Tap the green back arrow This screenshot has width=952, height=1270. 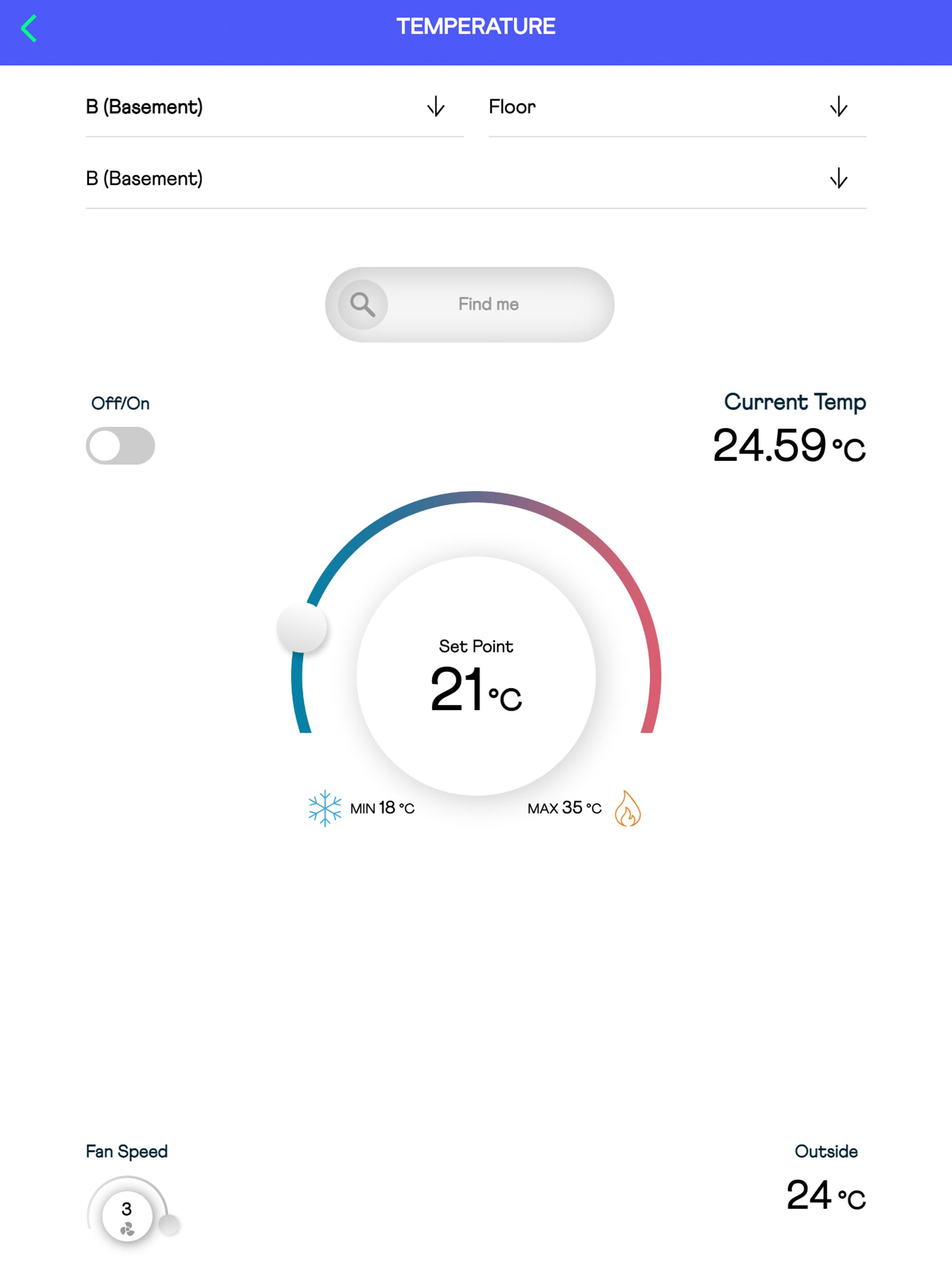tap(29, 29)
